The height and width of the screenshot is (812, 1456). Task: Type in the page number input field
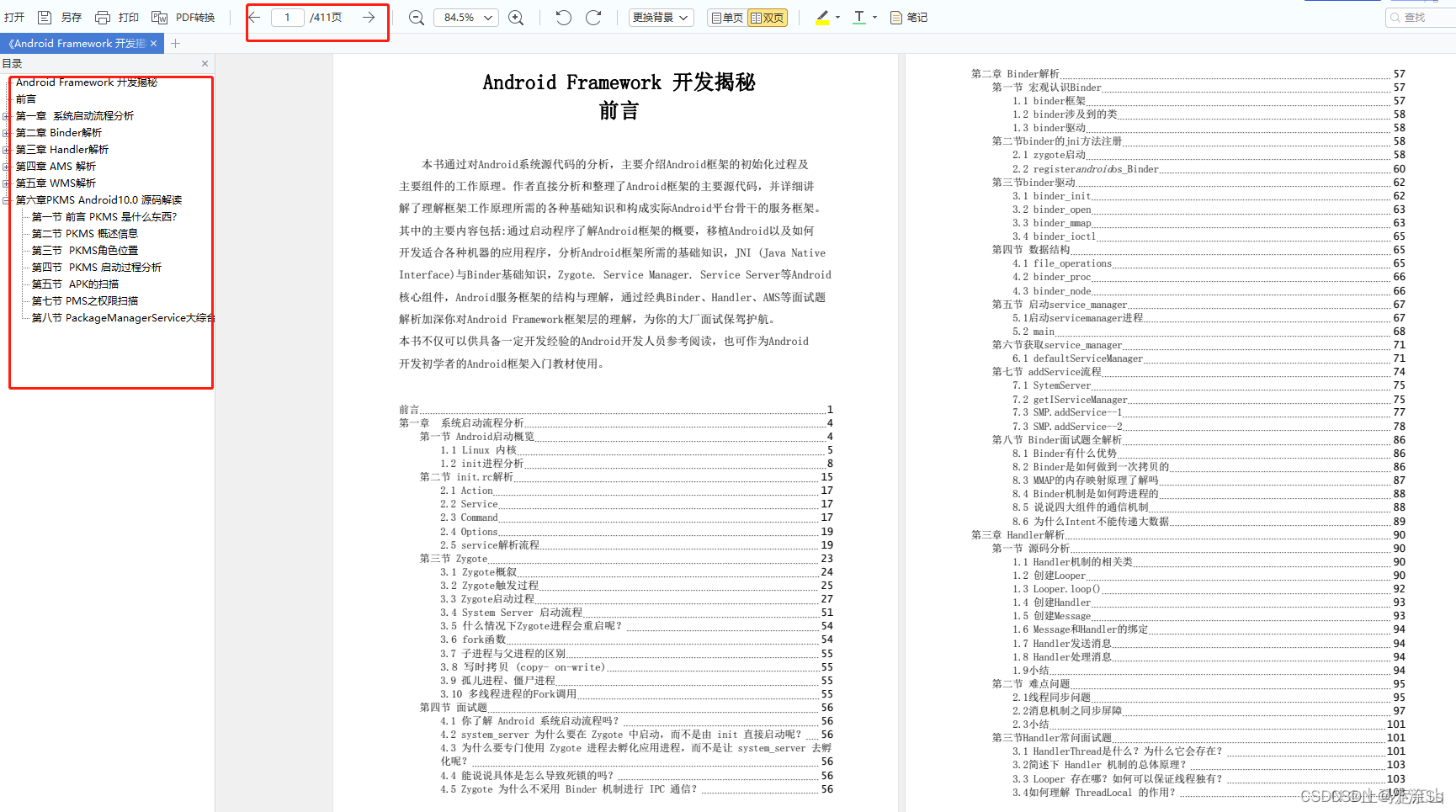tap(287, 17)
